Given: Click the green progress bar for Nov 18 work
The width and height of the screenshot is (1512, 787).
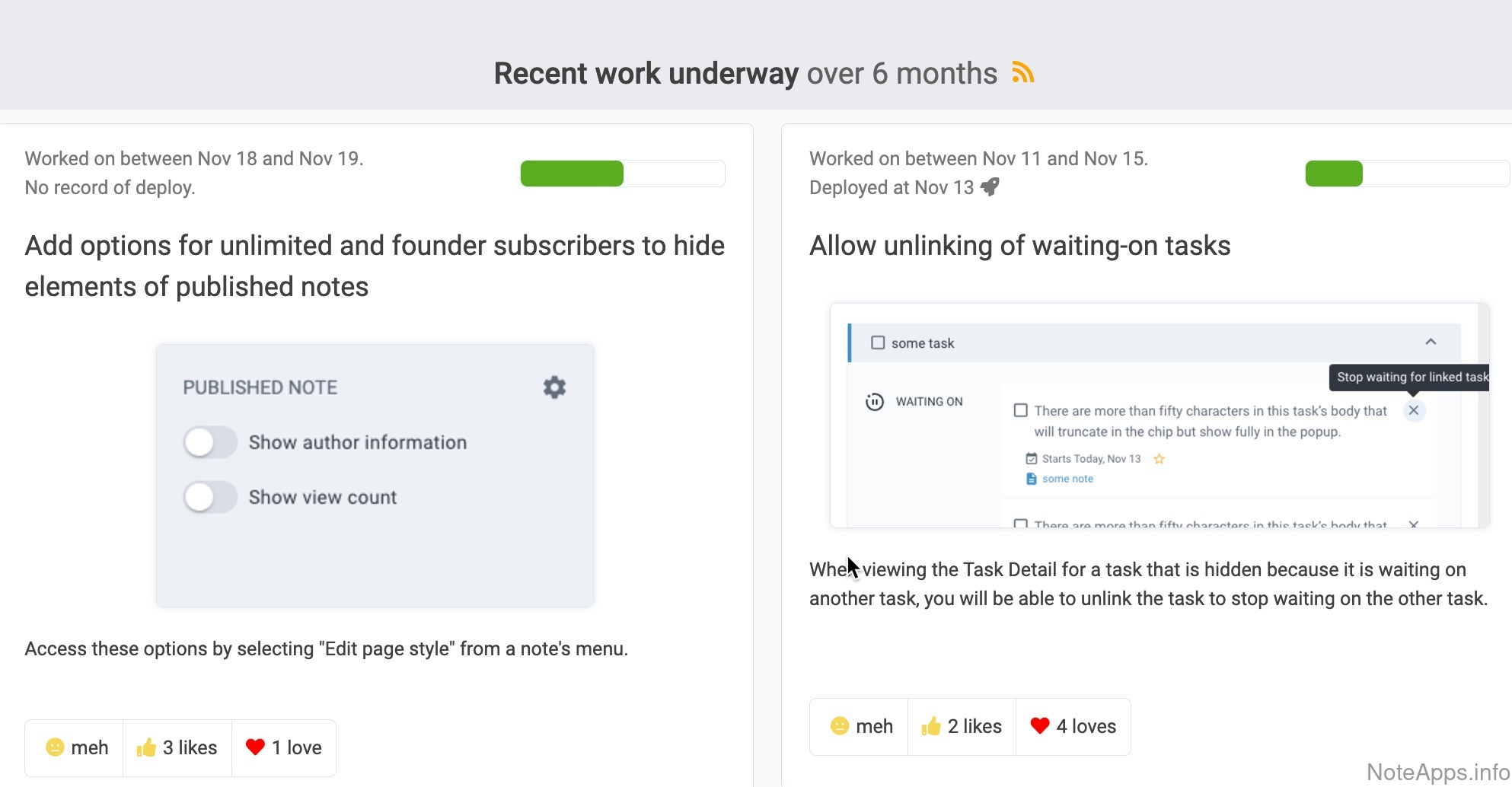Looking at the screenshot, I should click(572, 174).
